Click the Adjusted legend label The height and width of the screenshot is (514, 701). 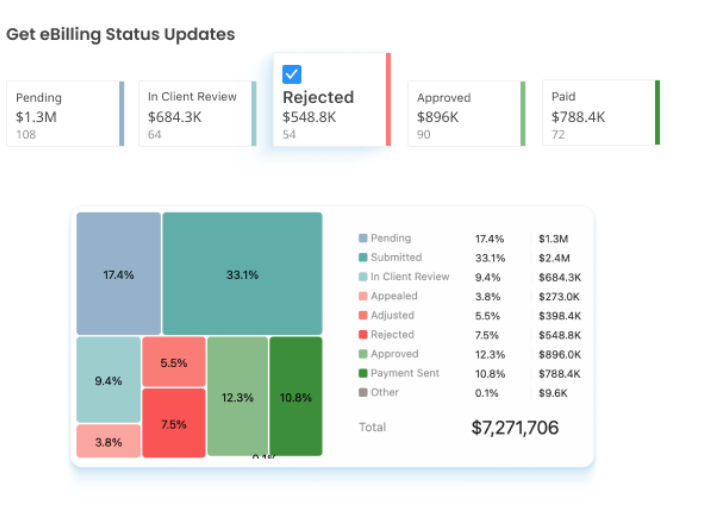[393, 315]
